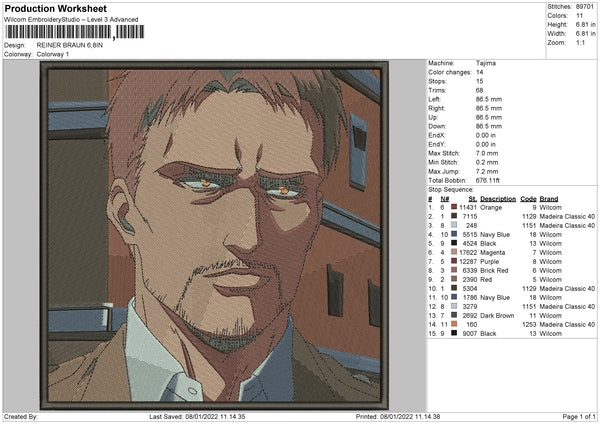The height and width of the screenshot is (424, 600).
Task: Click the Magenta color swatch
Action: 454,252
